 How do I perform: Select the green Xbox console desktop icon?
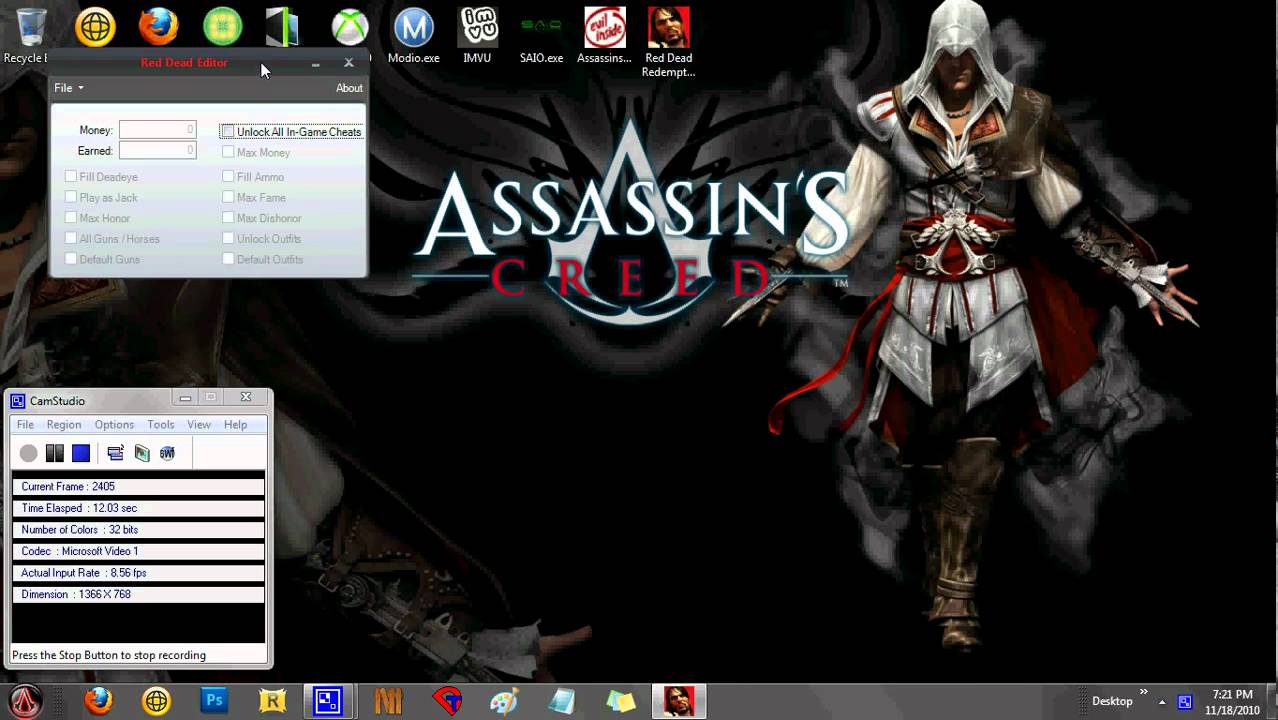click(283, 28)
